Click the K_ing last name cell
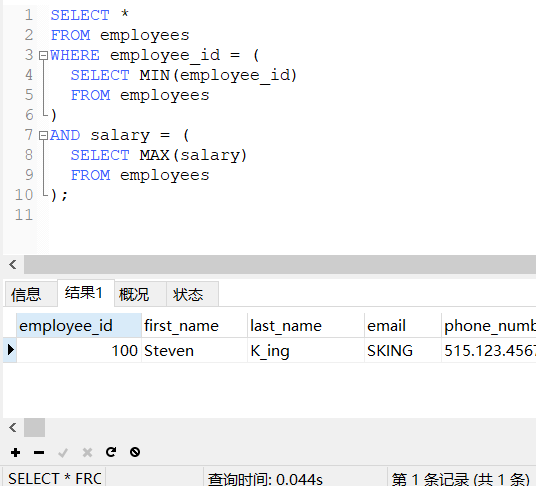 click(x=306, y=350)
